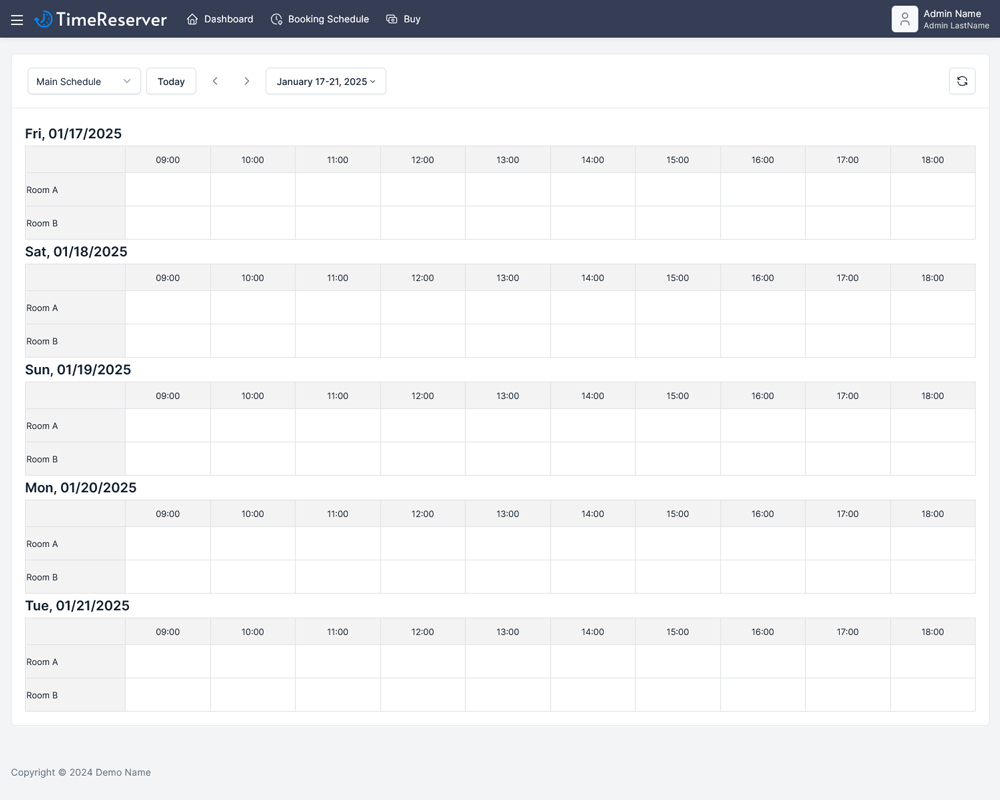Select Room A 09:00 slot on Friday 01/17

tap(168, 190)
